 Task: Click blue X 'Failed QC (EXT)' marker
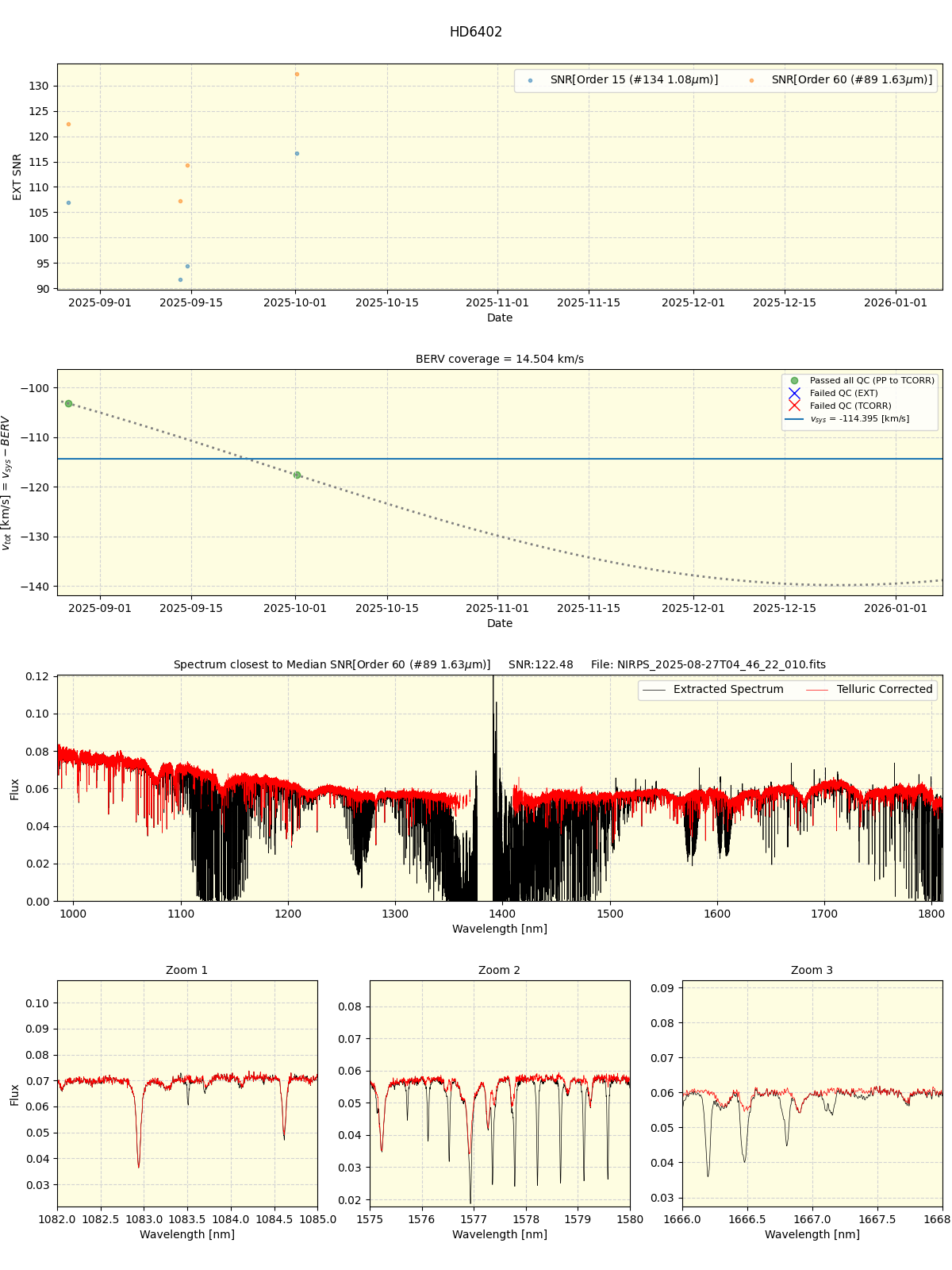pyautogui.click(x=794, y=394)
